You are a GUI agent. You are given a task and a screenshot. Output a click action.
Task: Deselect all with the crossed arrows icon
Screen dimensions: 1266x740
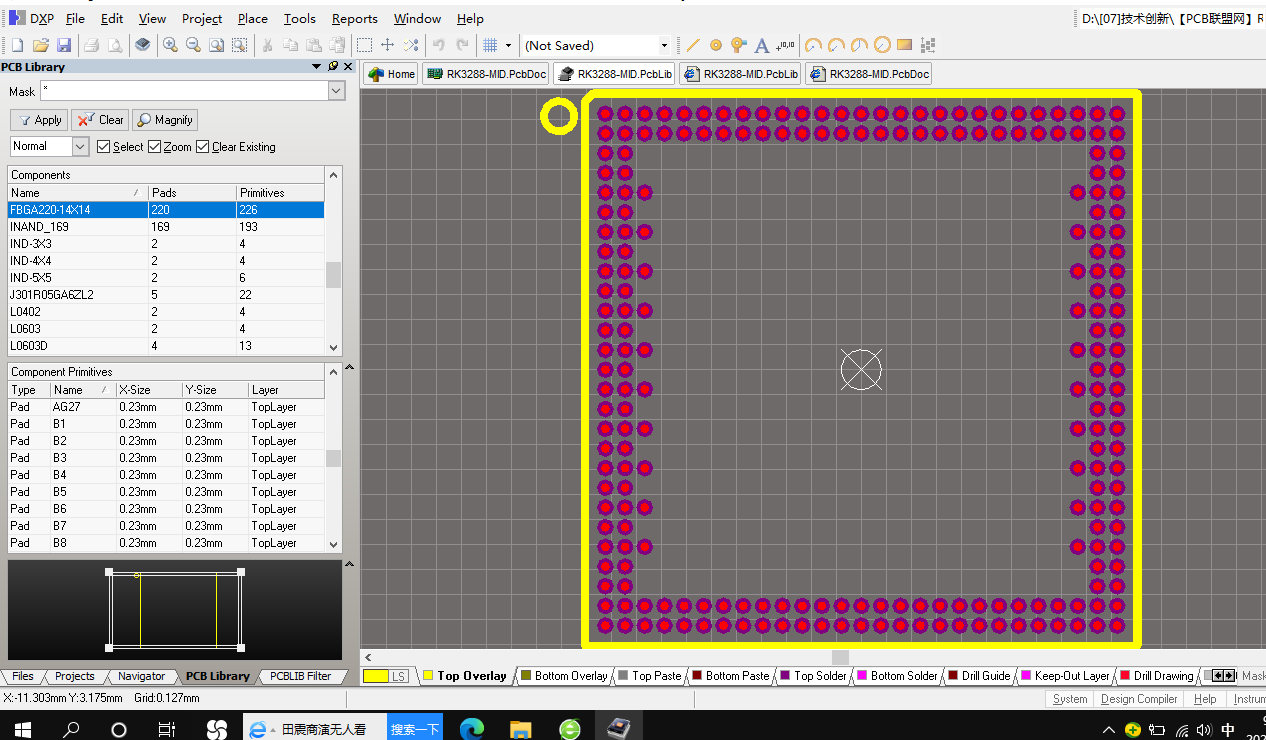click(410, 45)
